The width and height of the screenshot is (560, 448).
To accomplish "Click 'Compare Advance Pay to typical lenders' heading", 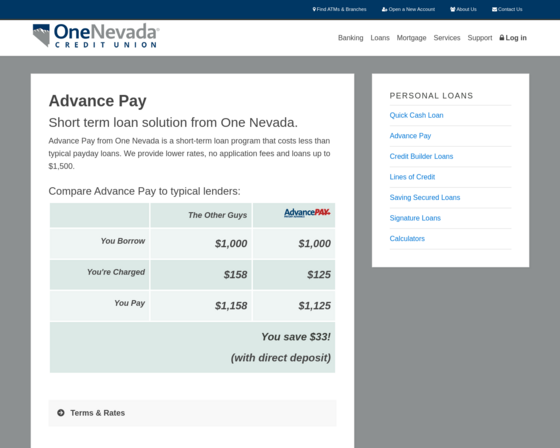I will pyautogui.click(x=144, y=191).
